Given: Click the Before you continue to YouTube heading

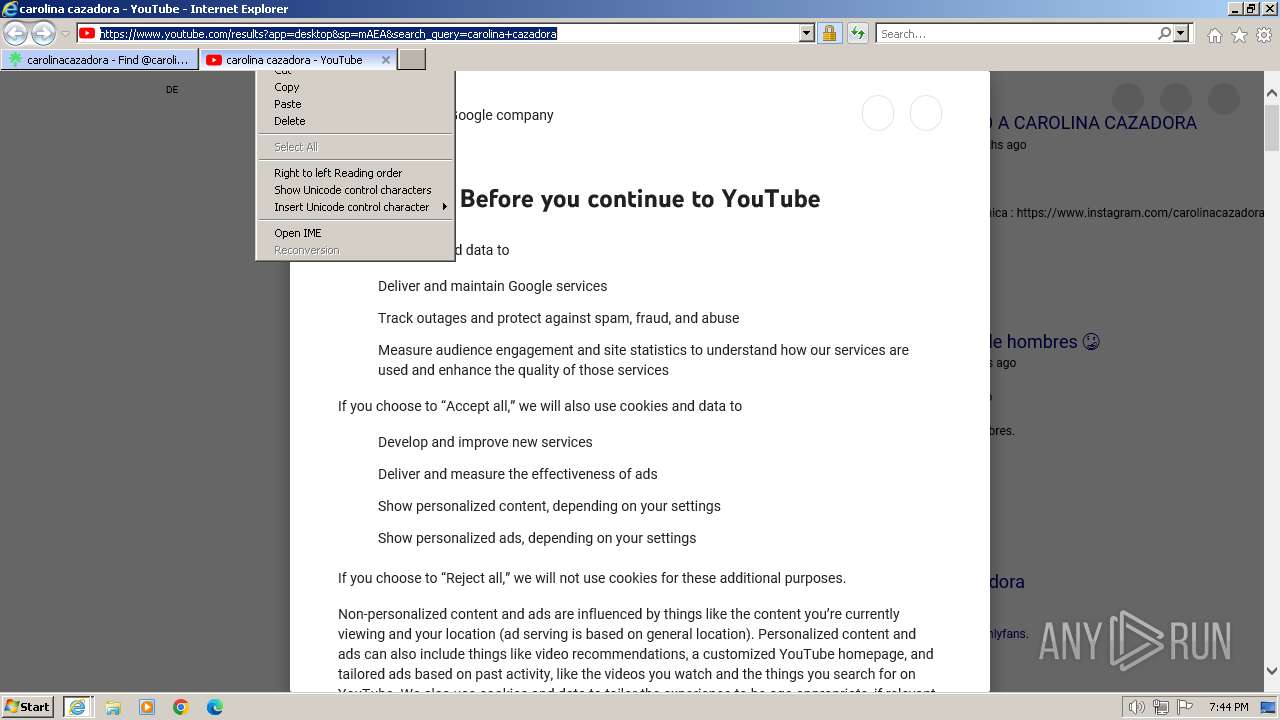Looking at the screenshot, I should click(x=640, y=198).
